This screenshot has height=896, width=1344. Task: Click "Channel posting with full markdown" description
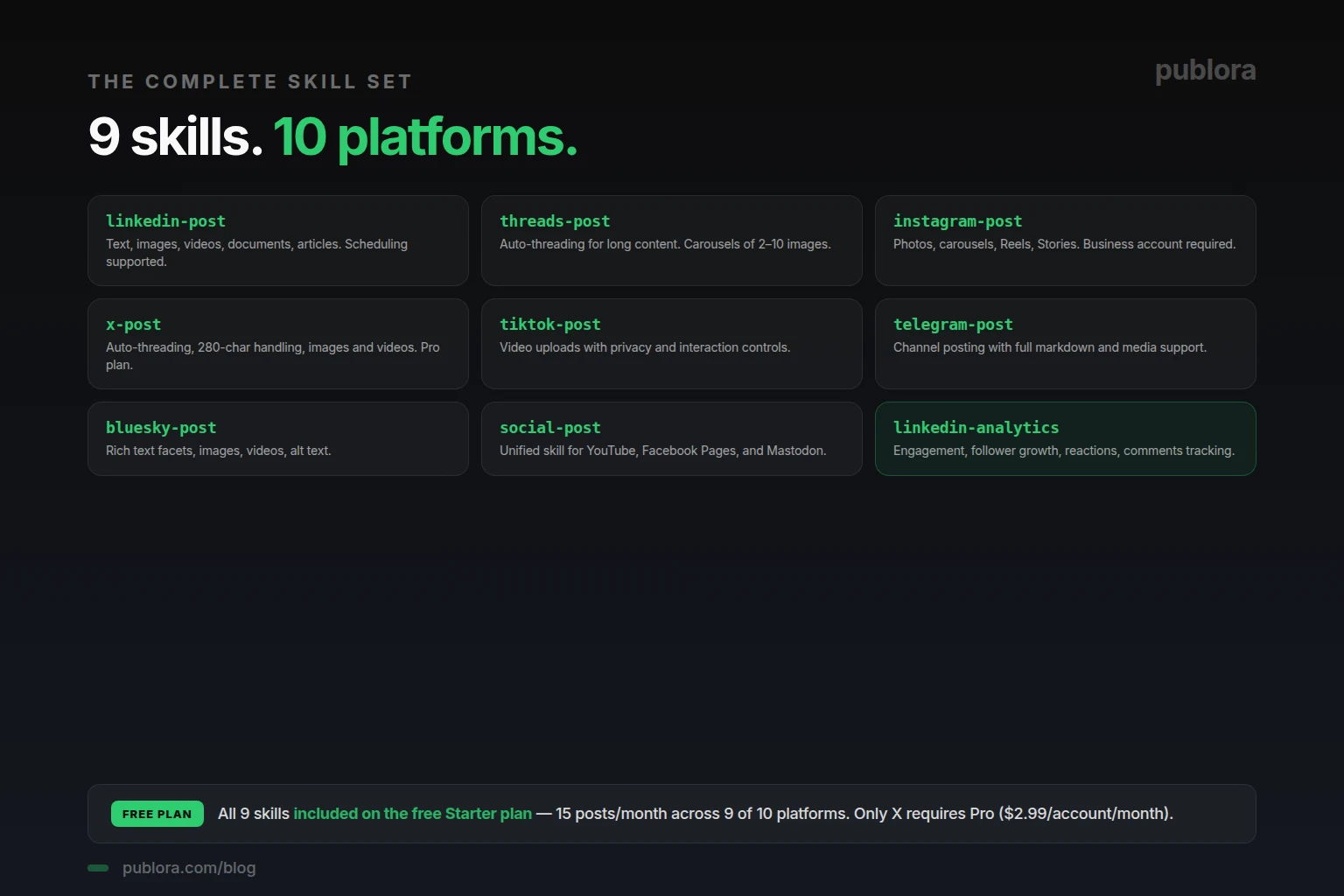[1050, 347]
